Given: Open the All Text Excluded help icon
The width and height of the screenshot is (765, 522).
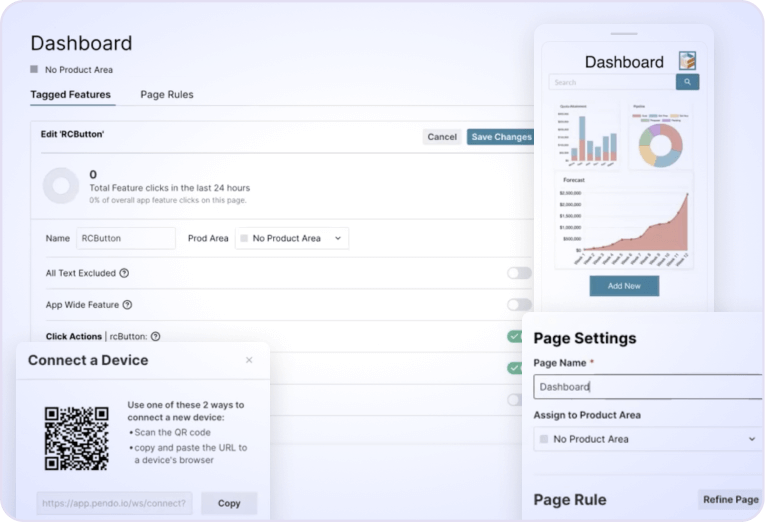Looking at the screenshot, I should point(124,273).
